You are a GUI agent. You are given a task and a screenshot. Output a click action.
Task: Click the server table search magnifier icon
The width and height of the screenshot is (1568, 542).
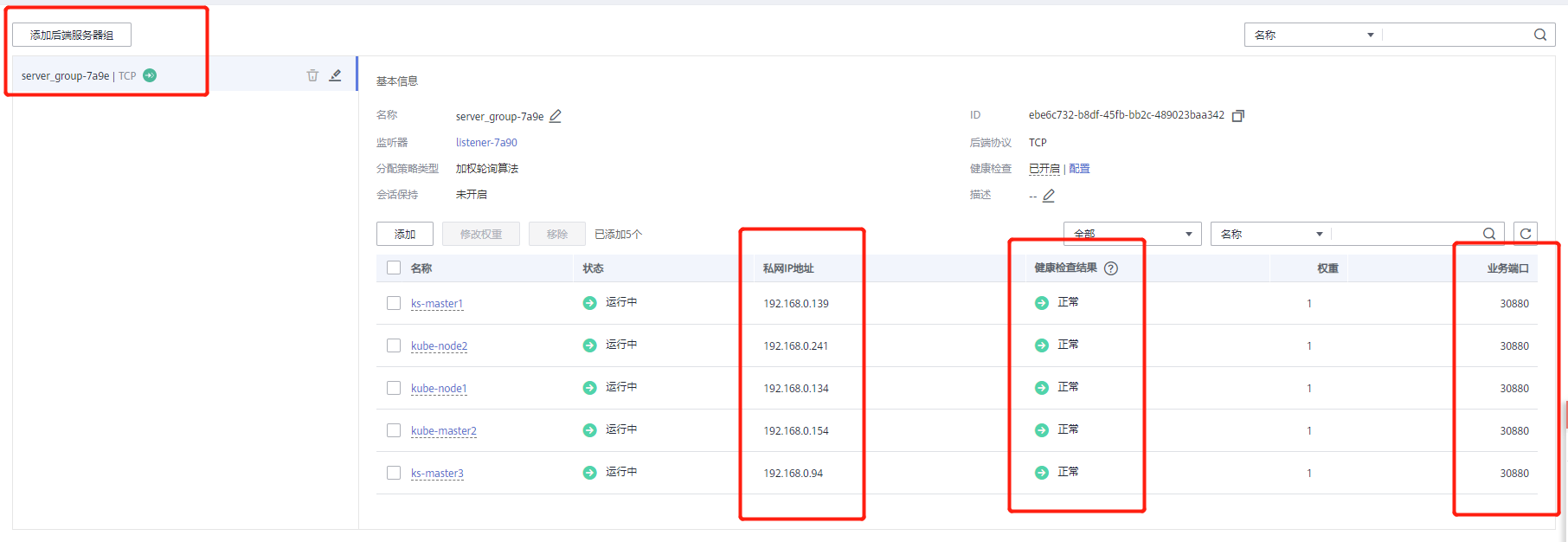[x=1489, y=234]
